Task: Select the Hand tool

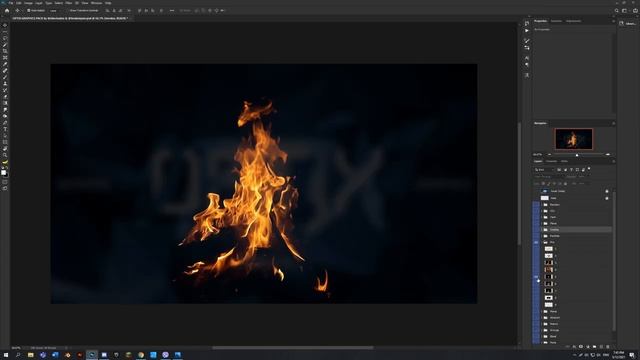Action: pos(5,149)
